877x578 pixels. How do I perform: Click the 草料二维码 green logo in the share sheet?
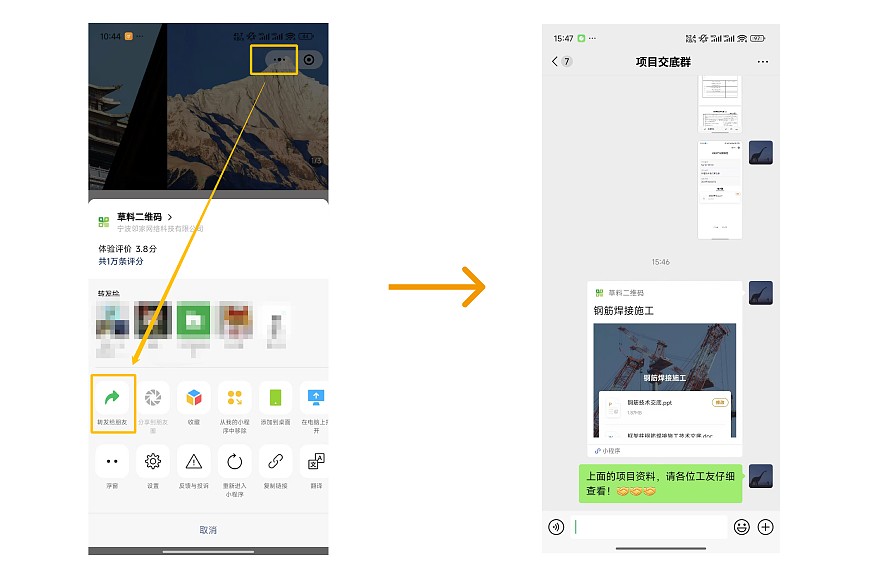coord(104,222)
